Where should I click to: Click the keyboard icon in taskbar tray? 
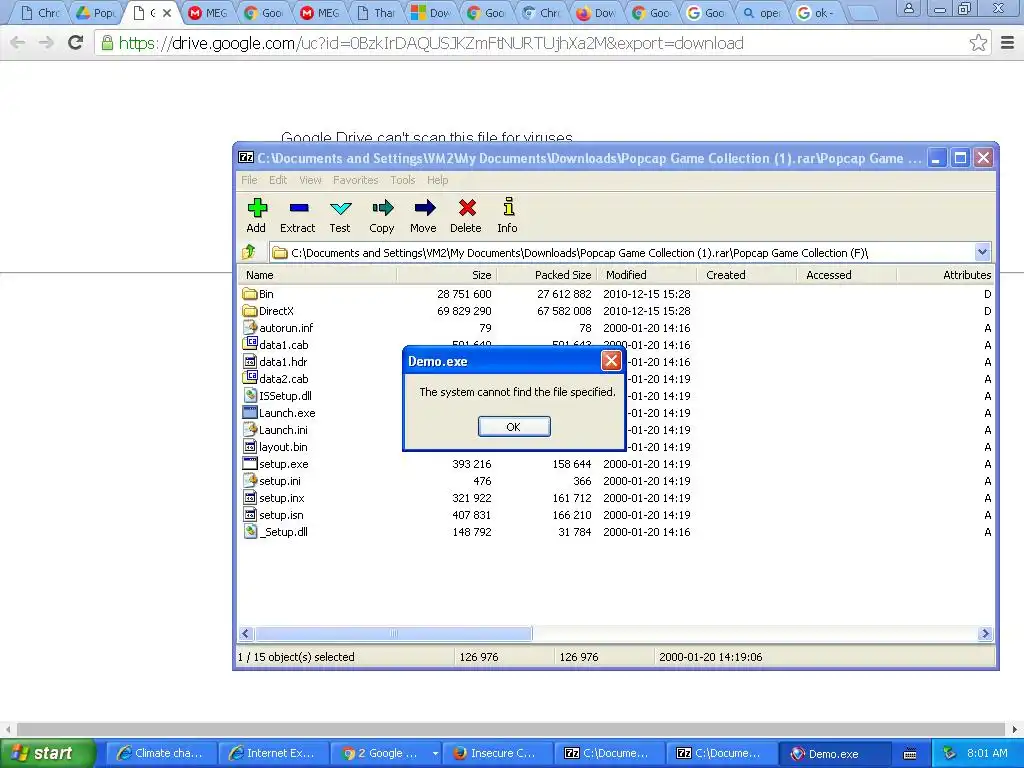point(910,754)
